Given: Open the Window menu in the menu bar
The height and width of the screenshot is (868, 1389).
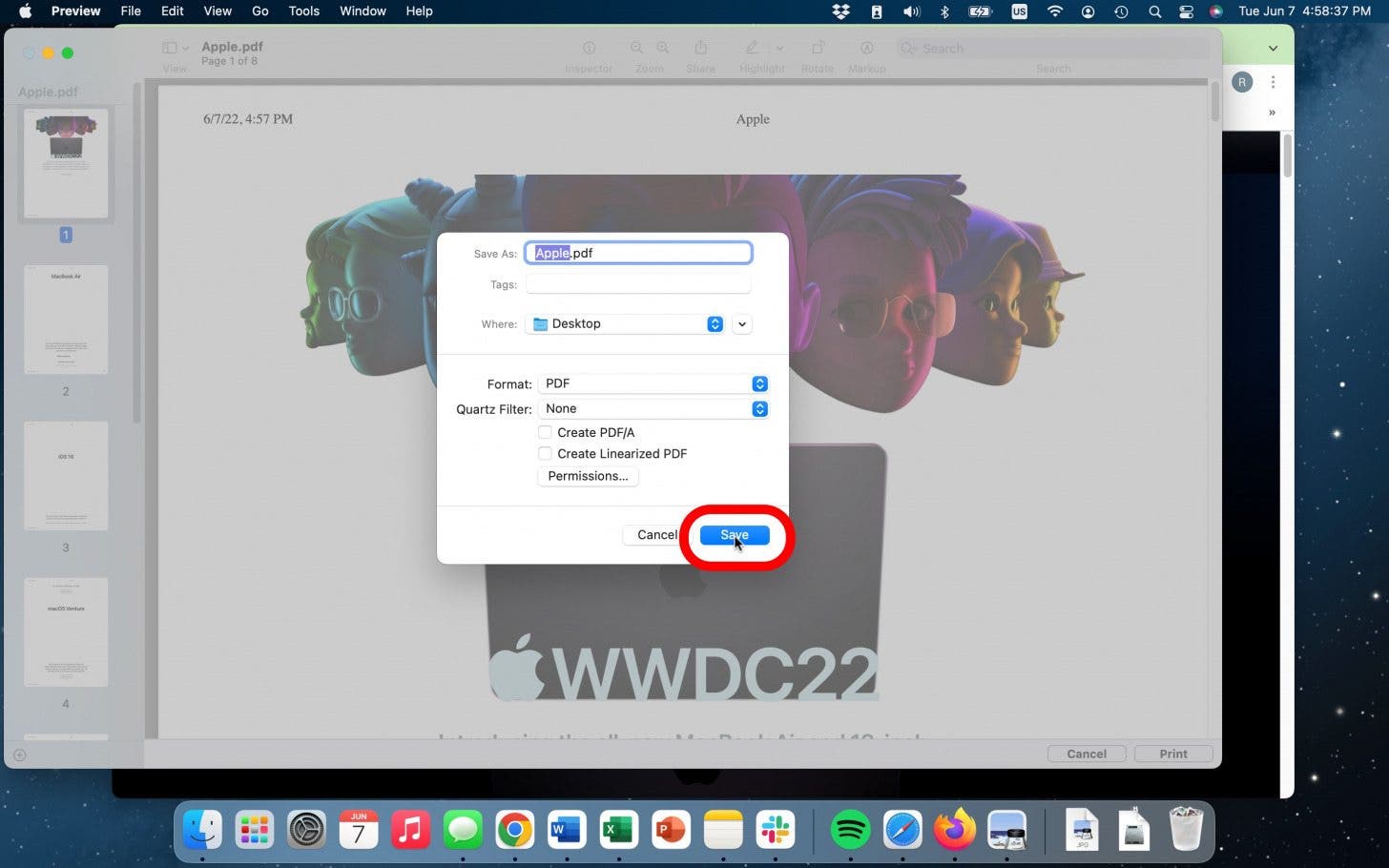Looking at the screenshot, I should coord(363,11).
